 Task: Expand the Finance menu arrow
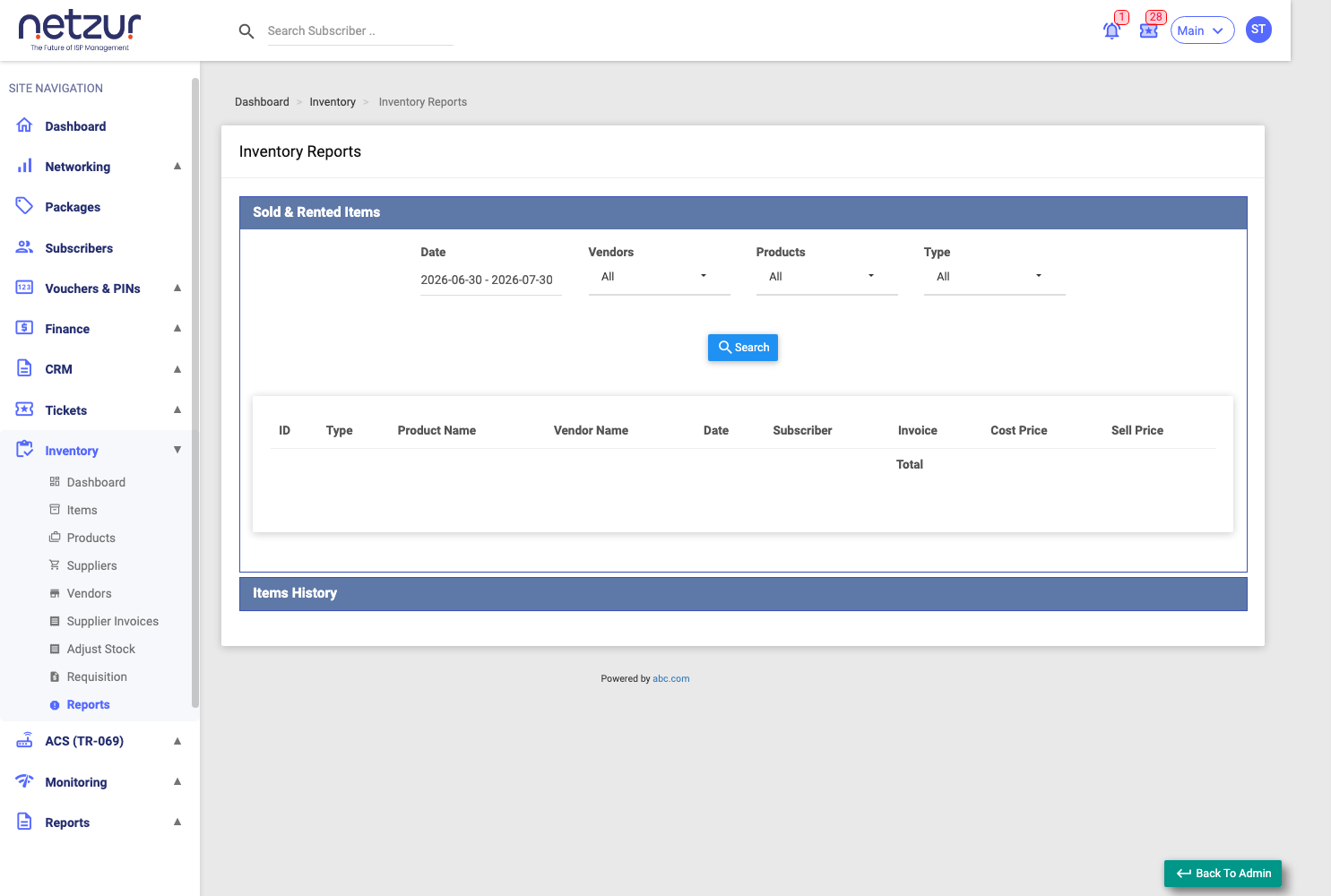coord(177,328)
